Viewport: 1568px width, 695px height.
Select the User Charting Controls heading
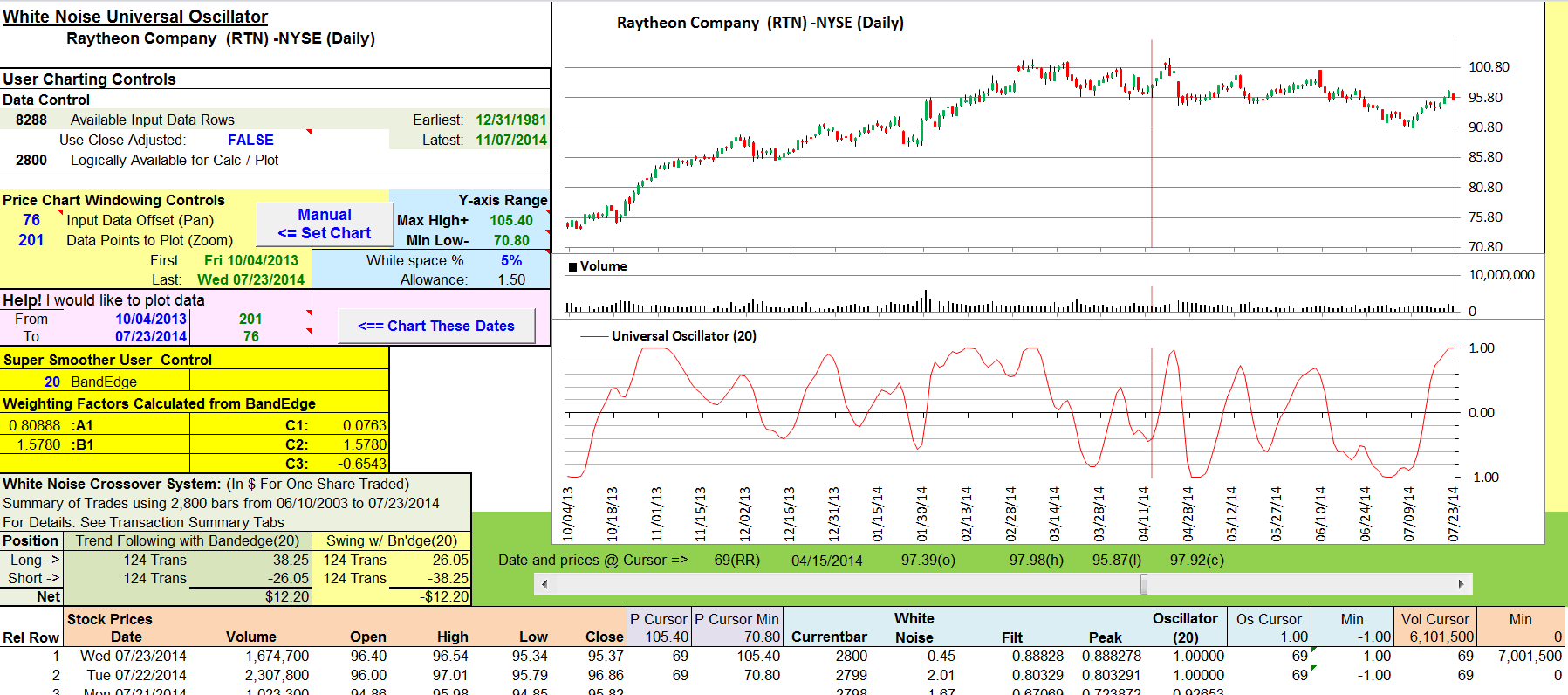[x=89, y=79]
